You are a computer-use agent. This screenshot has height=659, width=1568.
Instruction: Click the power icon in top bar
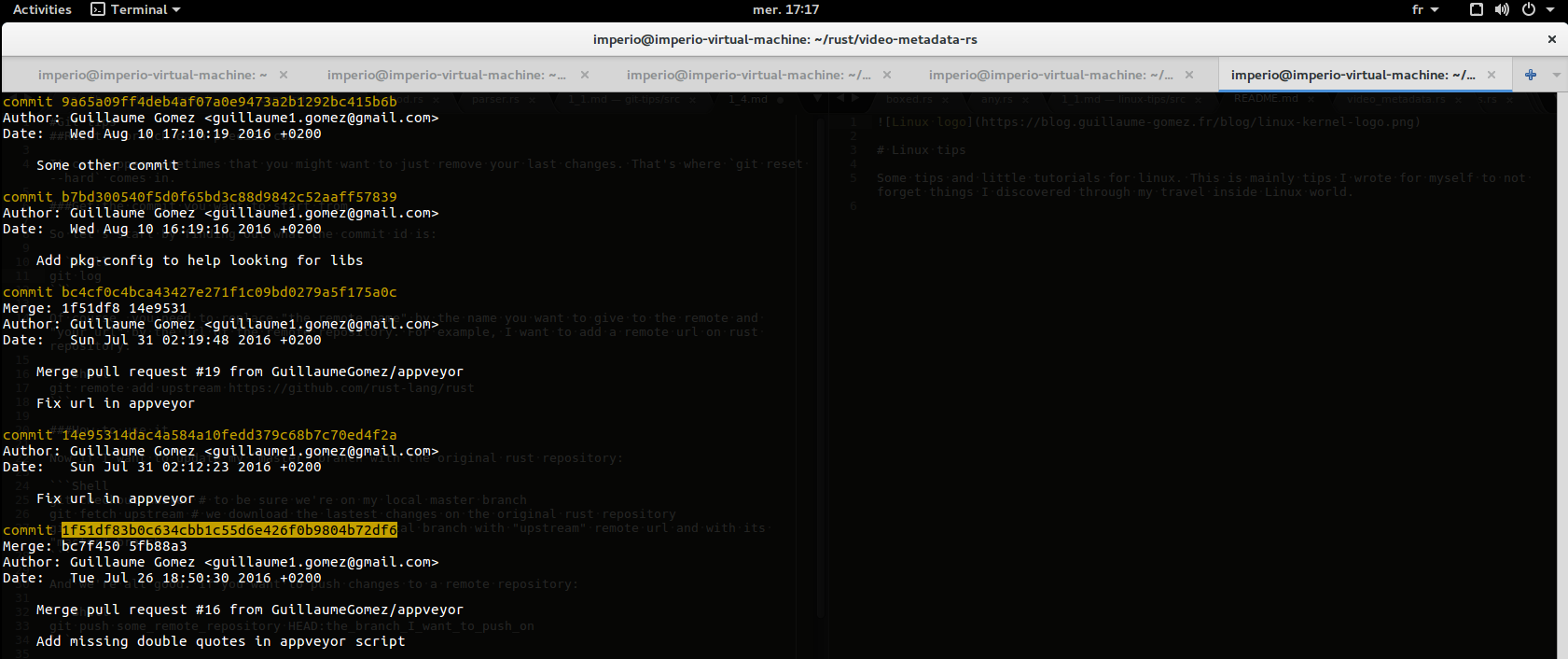(1528, 9)
